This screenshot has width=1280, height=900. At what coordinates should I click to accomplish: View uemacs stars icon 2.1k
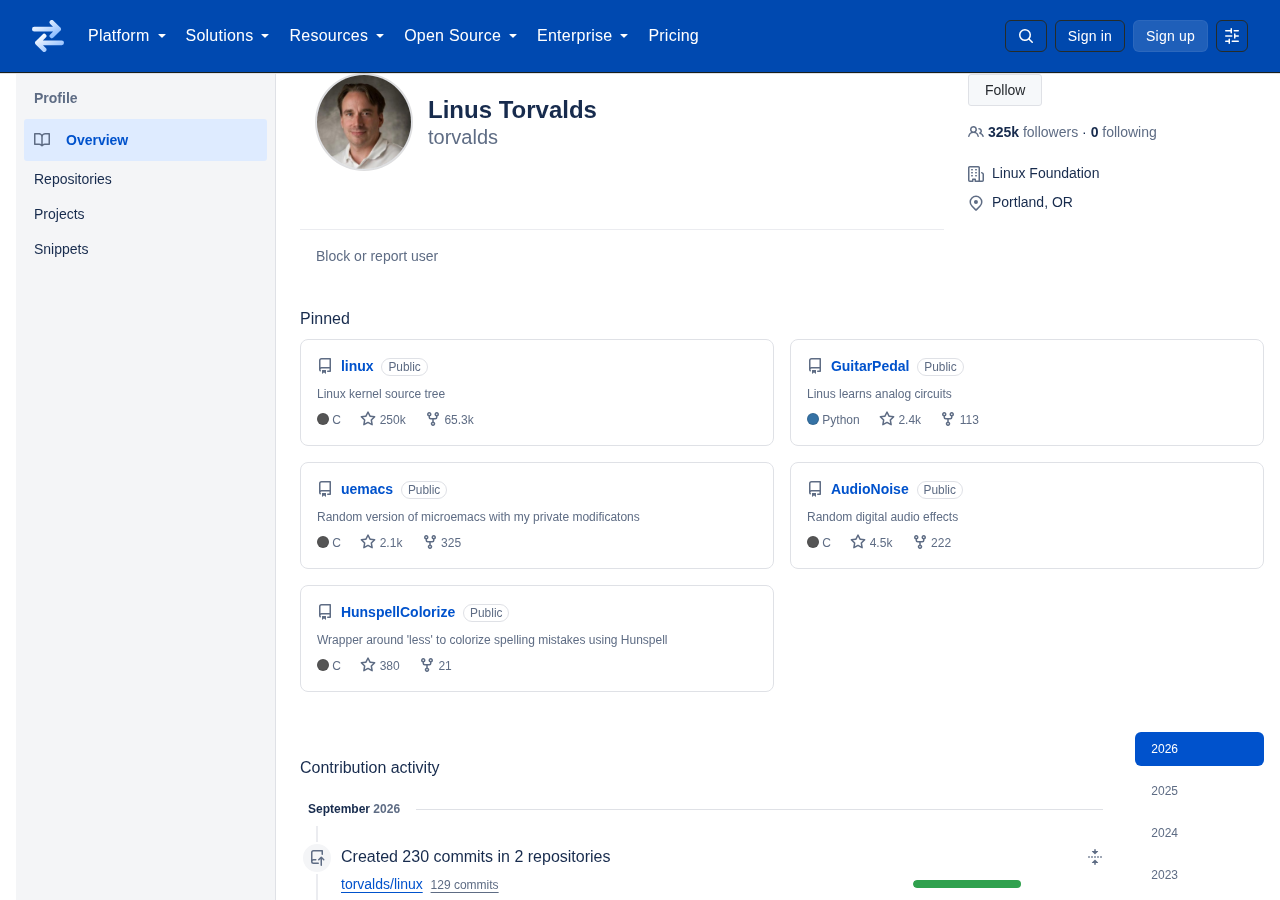tap(368, 542)
